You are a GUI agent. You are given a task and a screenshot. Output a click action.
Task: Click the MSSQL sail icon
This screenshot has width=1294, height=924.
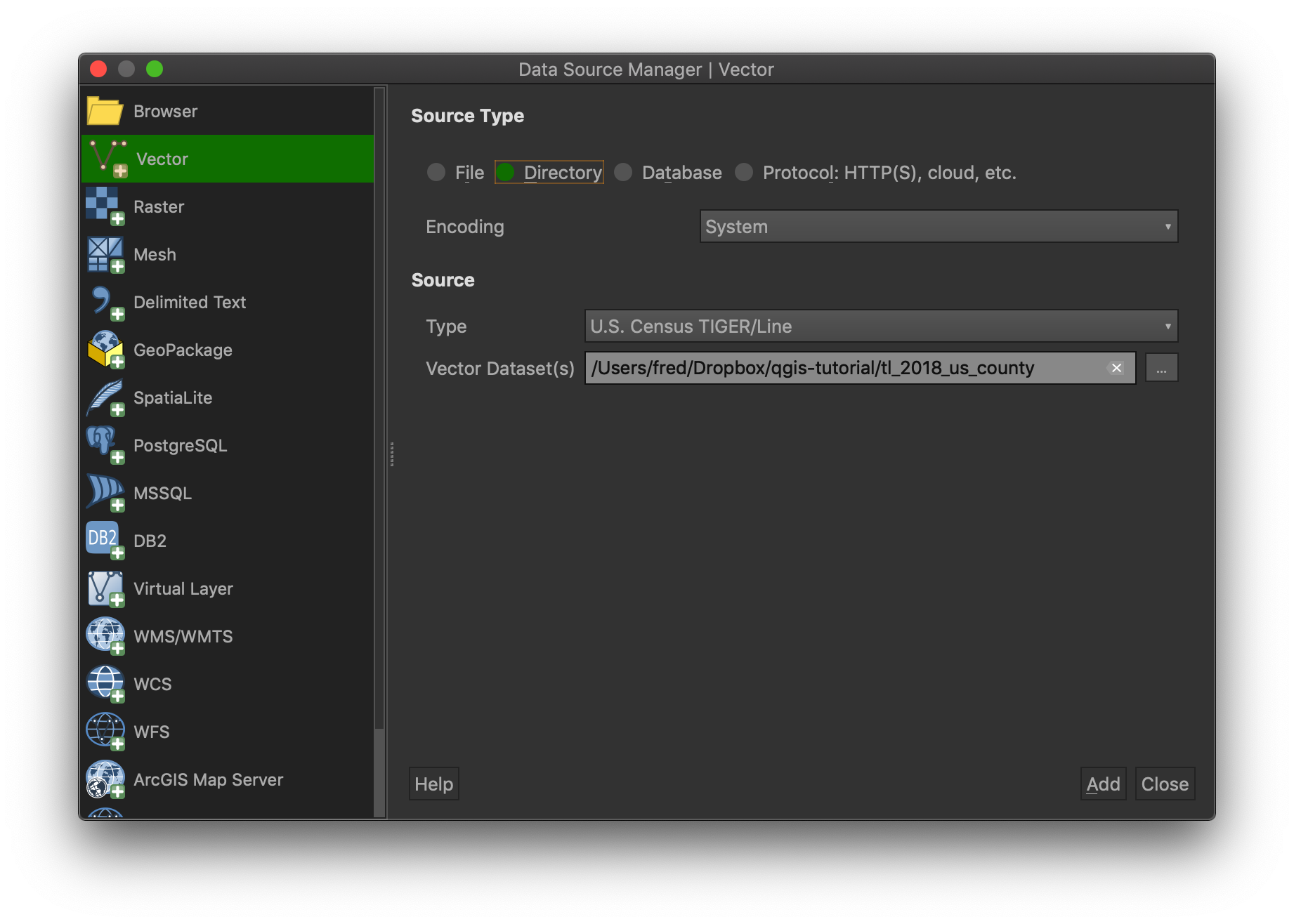point(105,493)
